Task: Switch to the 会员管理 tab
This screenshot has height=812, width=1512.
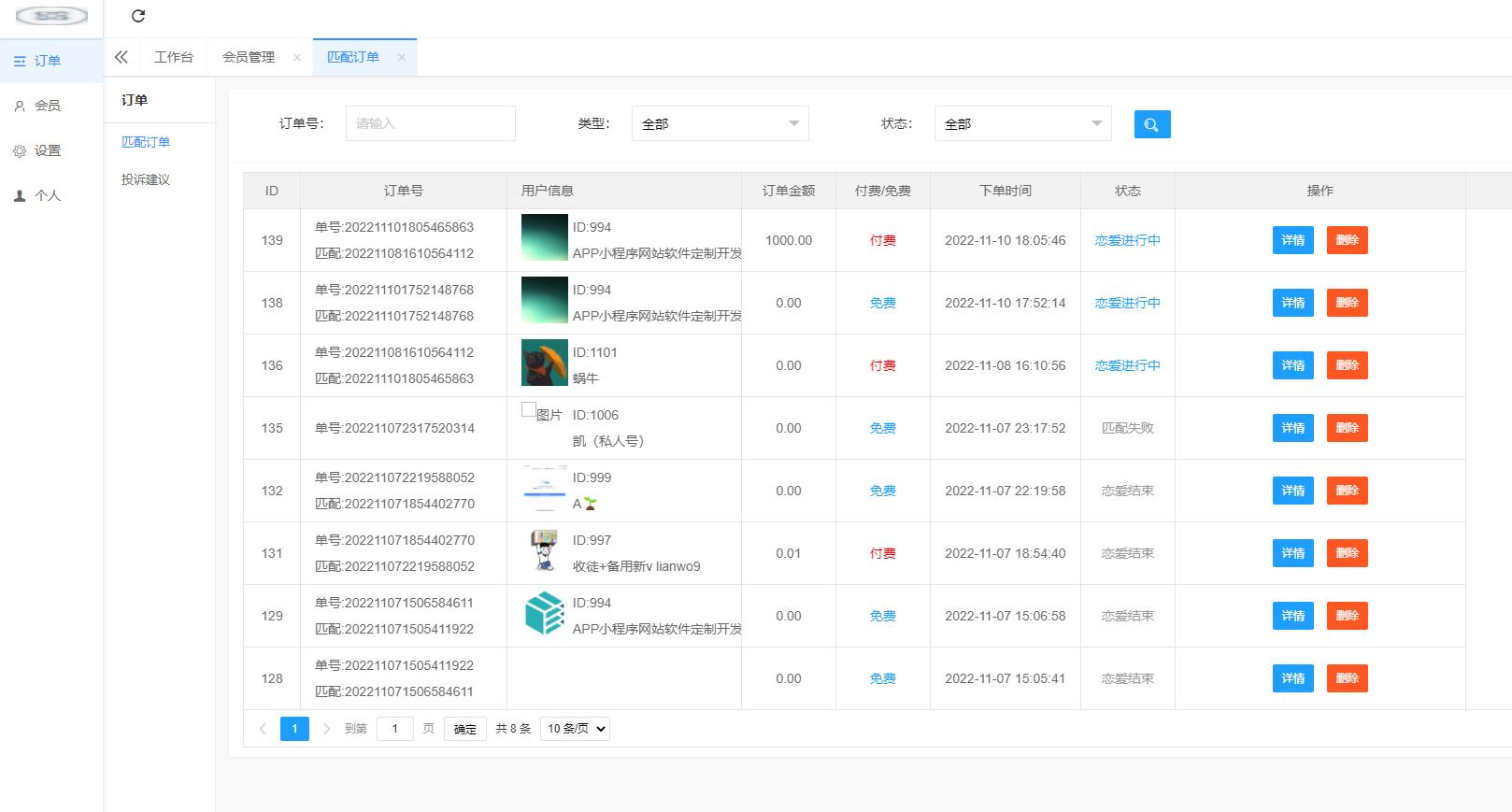Action: (x=249, y=57)
